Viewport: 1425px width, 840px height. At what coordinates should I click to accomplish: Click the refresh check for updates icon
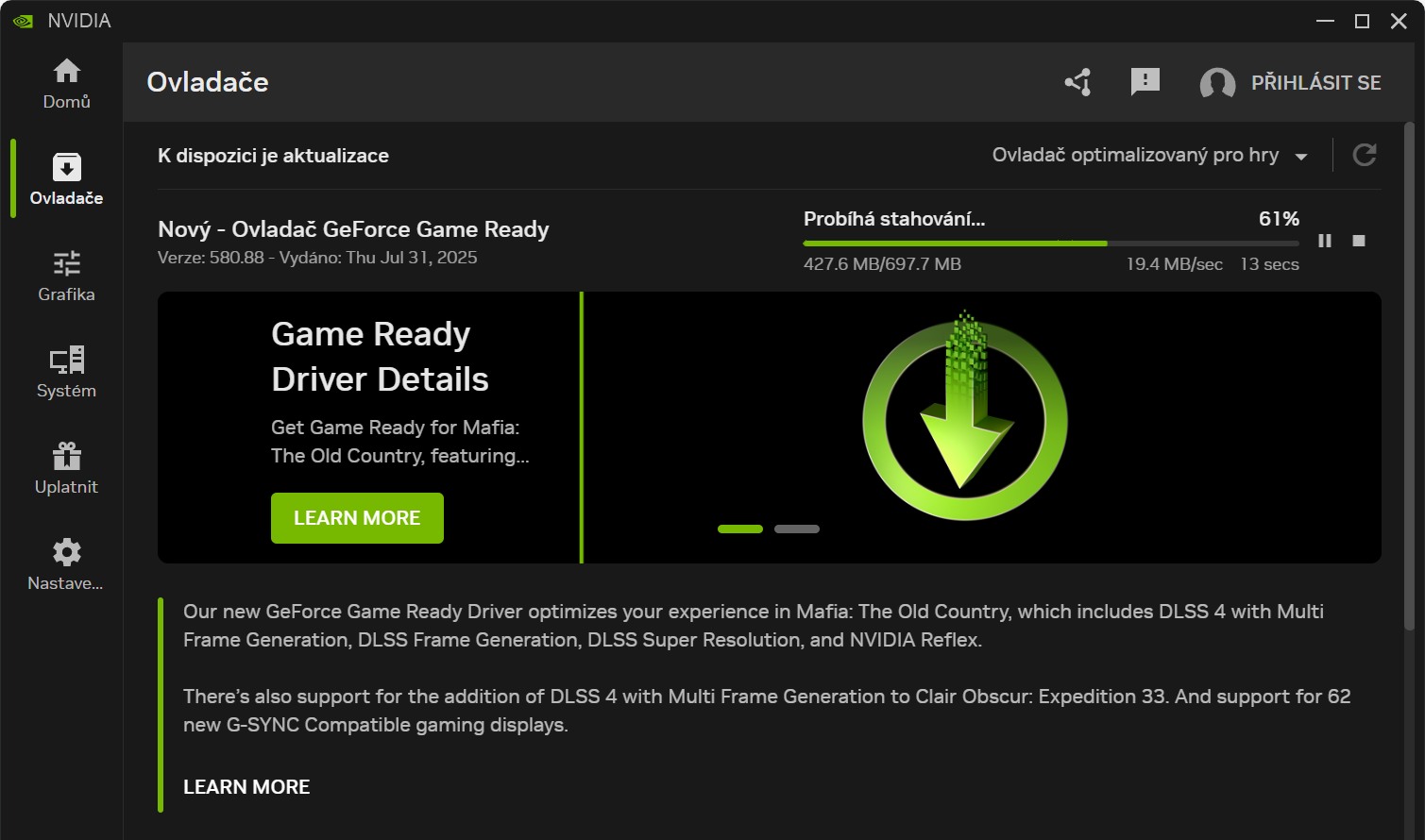(1364, 155)
